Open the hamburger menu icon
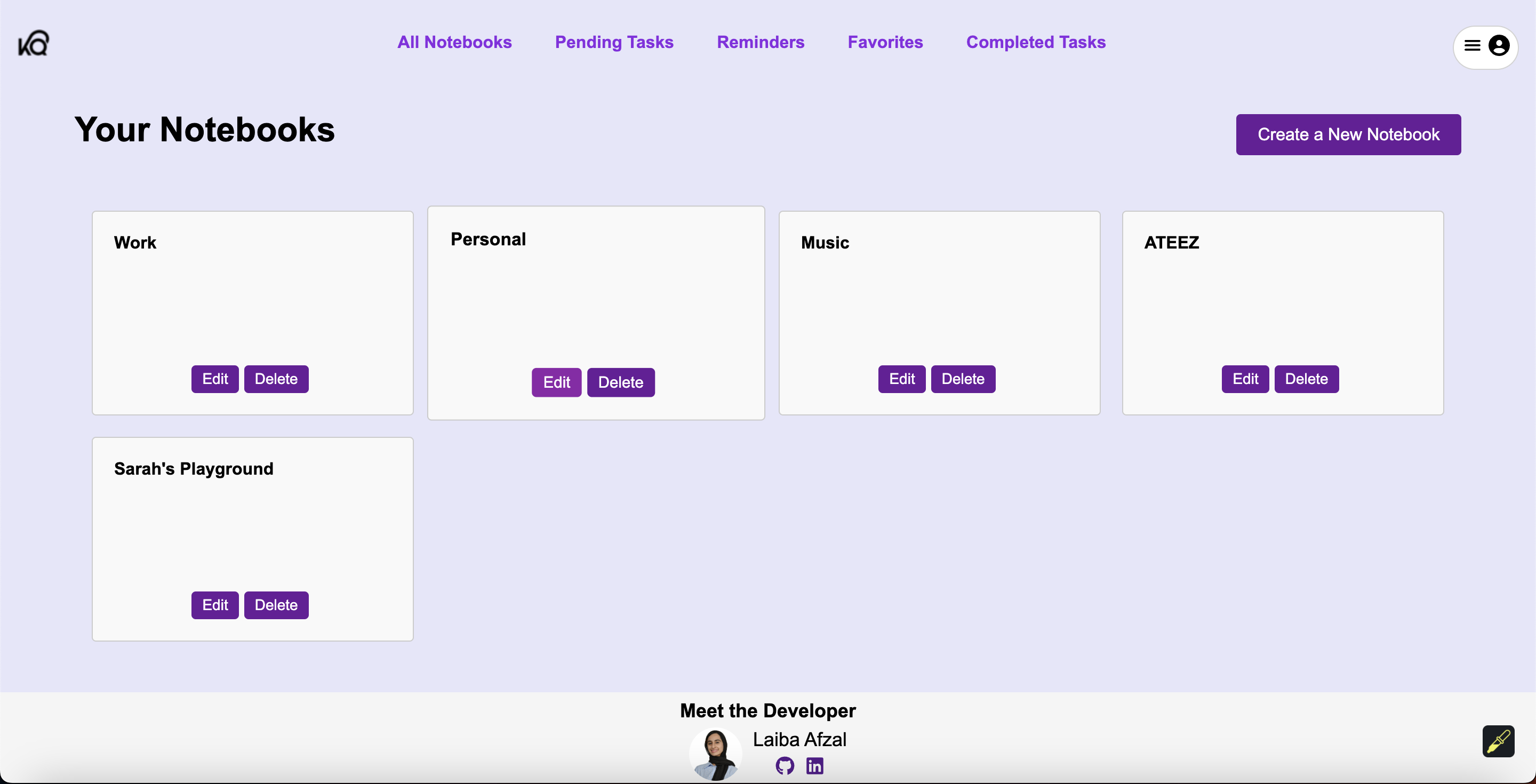 1472,46
